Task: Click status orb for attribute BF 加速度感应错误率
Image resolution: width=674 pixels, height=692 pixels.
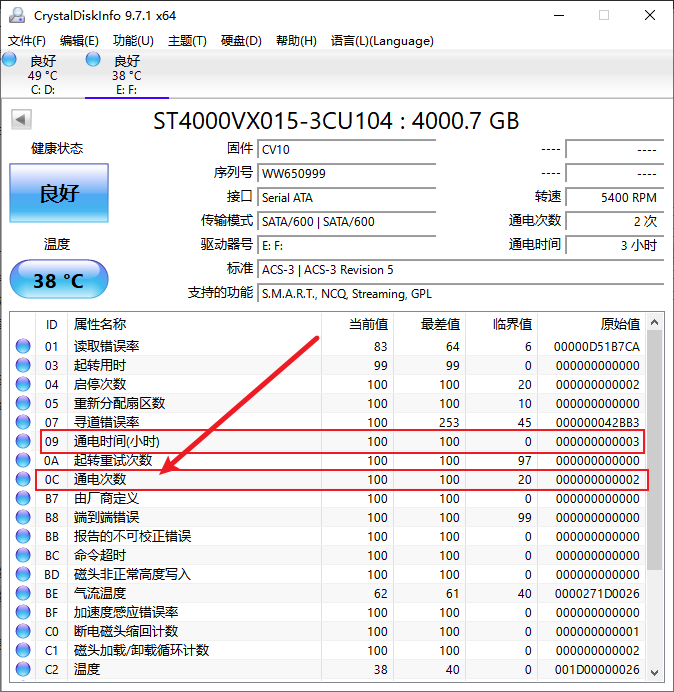Action: tap(23, 612)
